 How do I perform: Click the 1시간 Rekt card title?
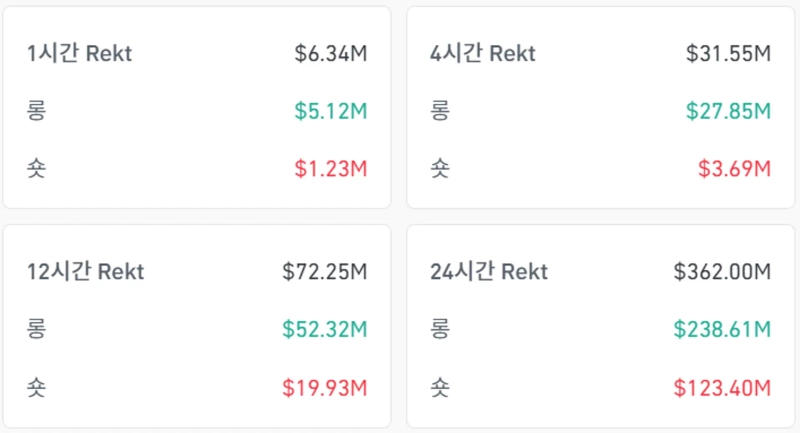coord(80,54)
